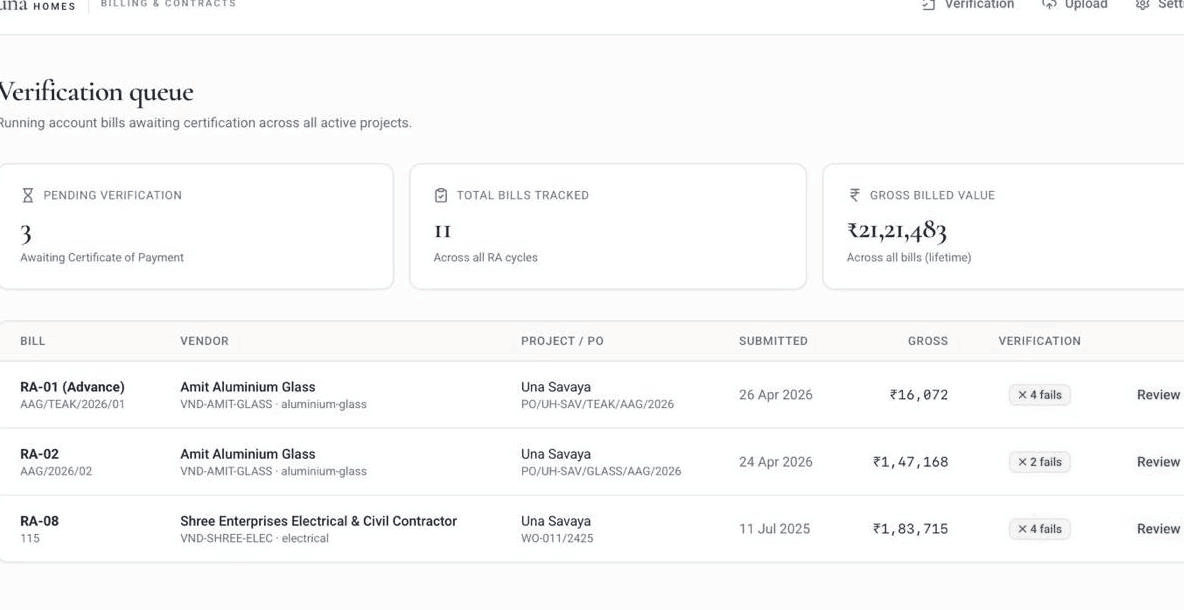
Task: Click the PROJECT / PO column header
Action: (x=563, y=341)
